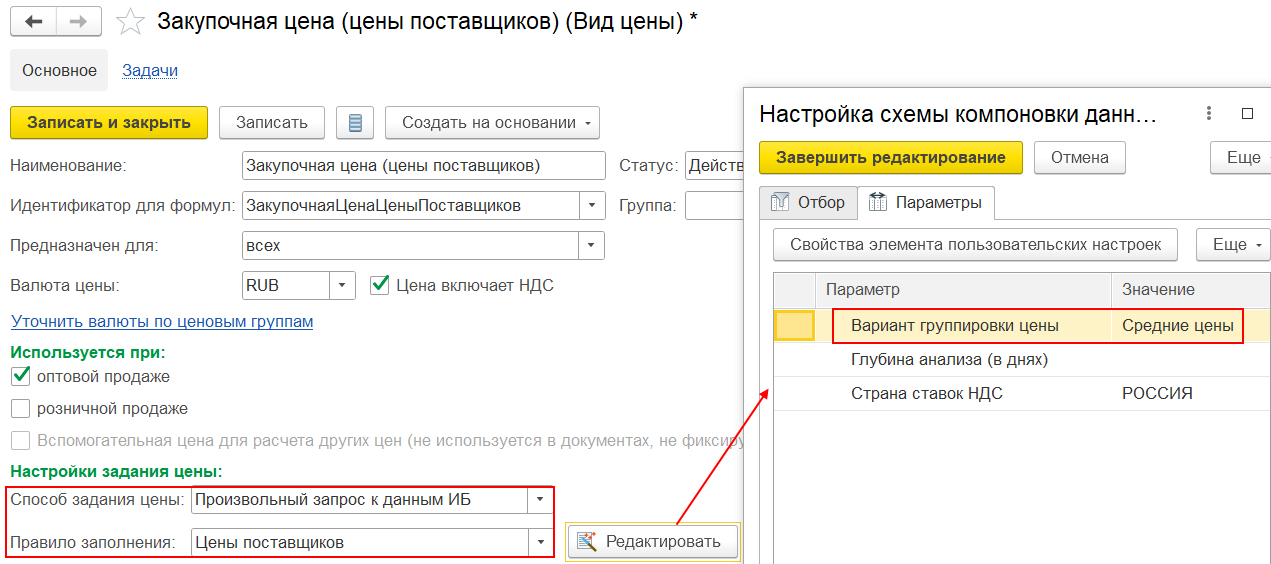1271x564 pixels.
Task: Add this form to favorites with star
Action: (x=130, y=22)
